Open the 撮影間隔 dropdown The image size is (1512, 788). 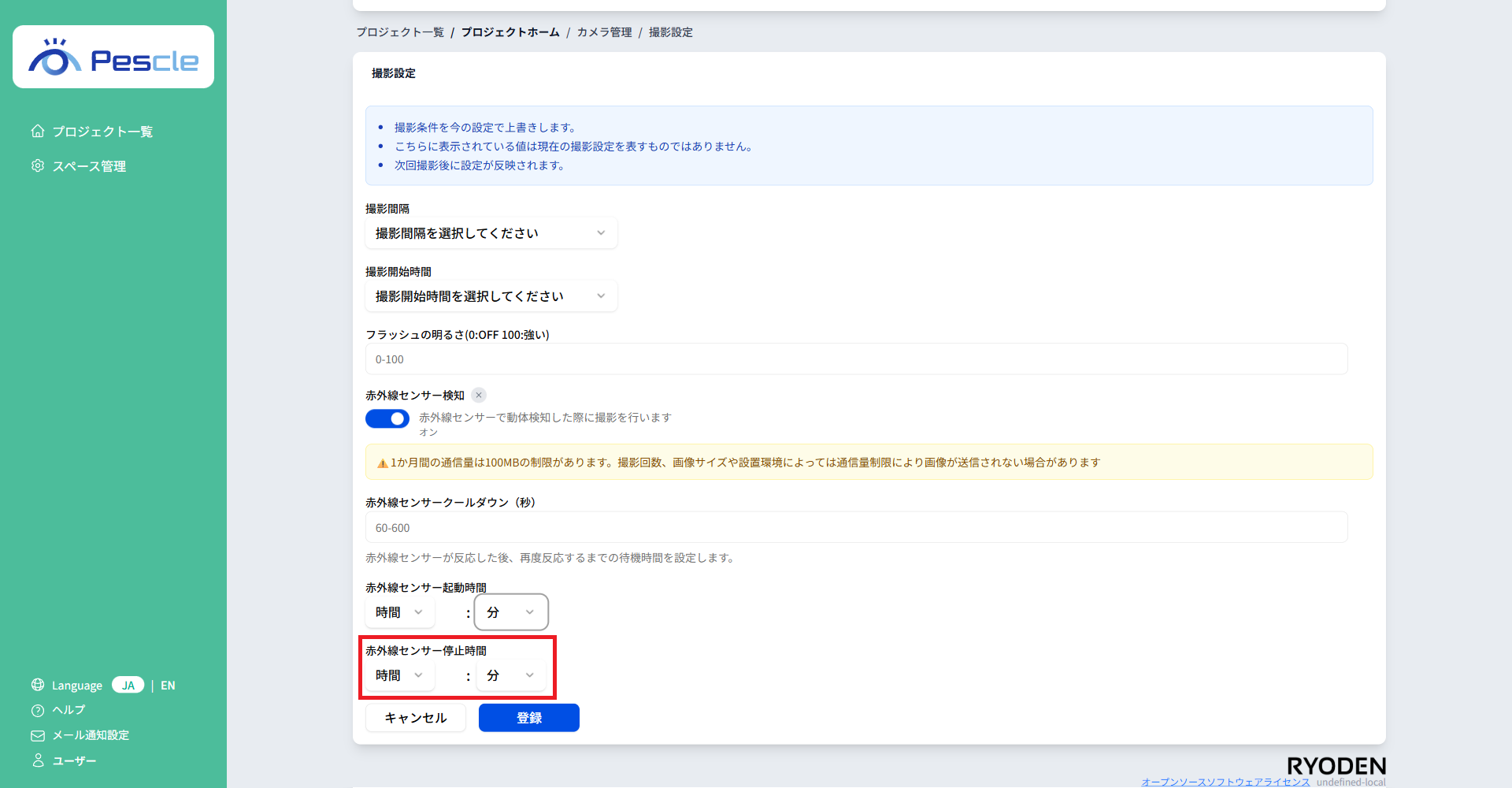491,232
